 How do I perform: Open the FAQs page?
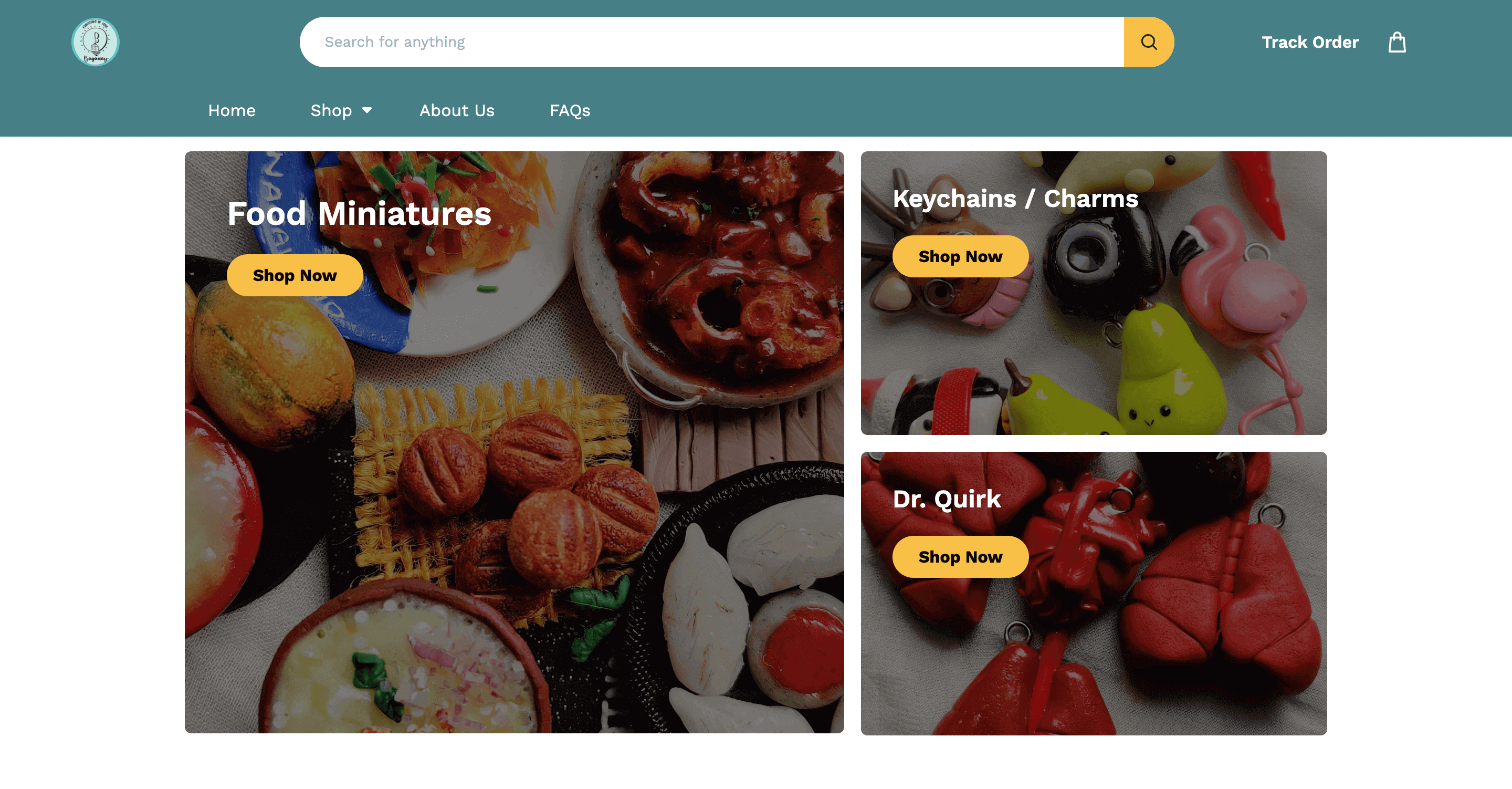pos(570,110)
